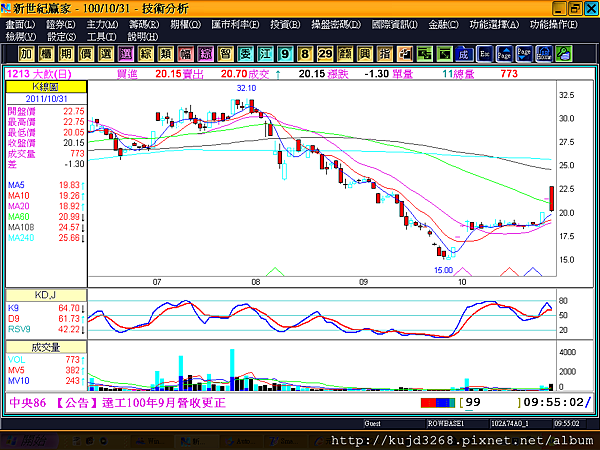Click the red 幅 toolbar button
This screenshot has width=600, height=450.
[x=185, y=54]
